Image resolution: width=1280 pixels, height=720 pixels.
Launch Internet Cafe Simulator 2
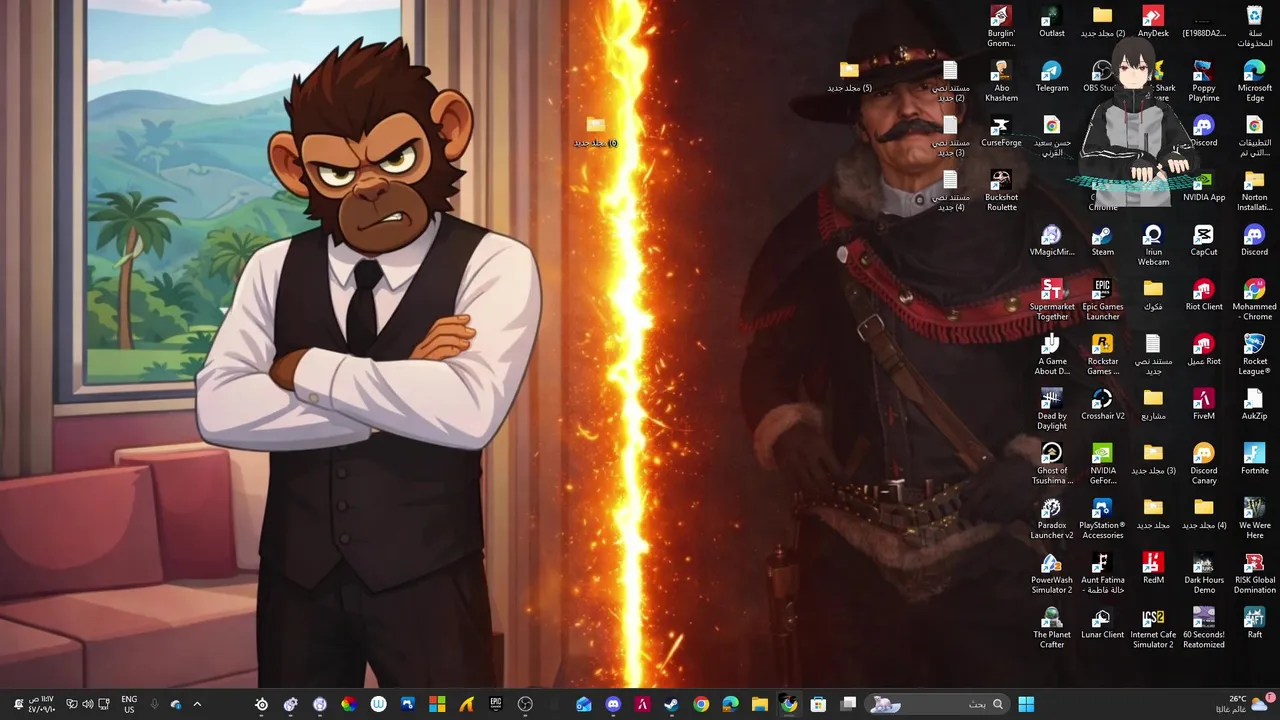pyautogui.click(x=1153, y=629)
